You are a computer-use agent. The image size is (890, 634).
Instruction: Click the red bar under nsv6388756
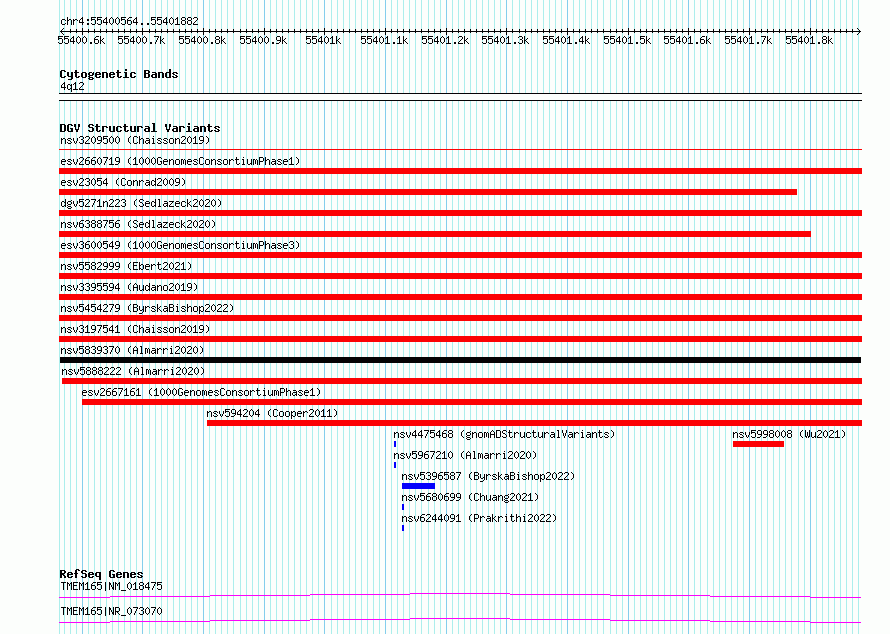pos(435,234)
